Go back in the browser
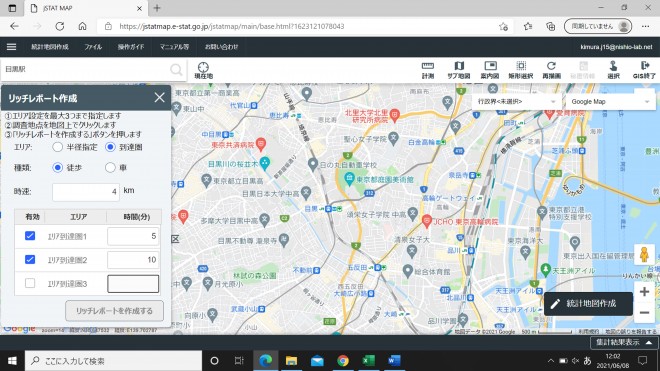The image size is (660, 371). pos(14,26)
